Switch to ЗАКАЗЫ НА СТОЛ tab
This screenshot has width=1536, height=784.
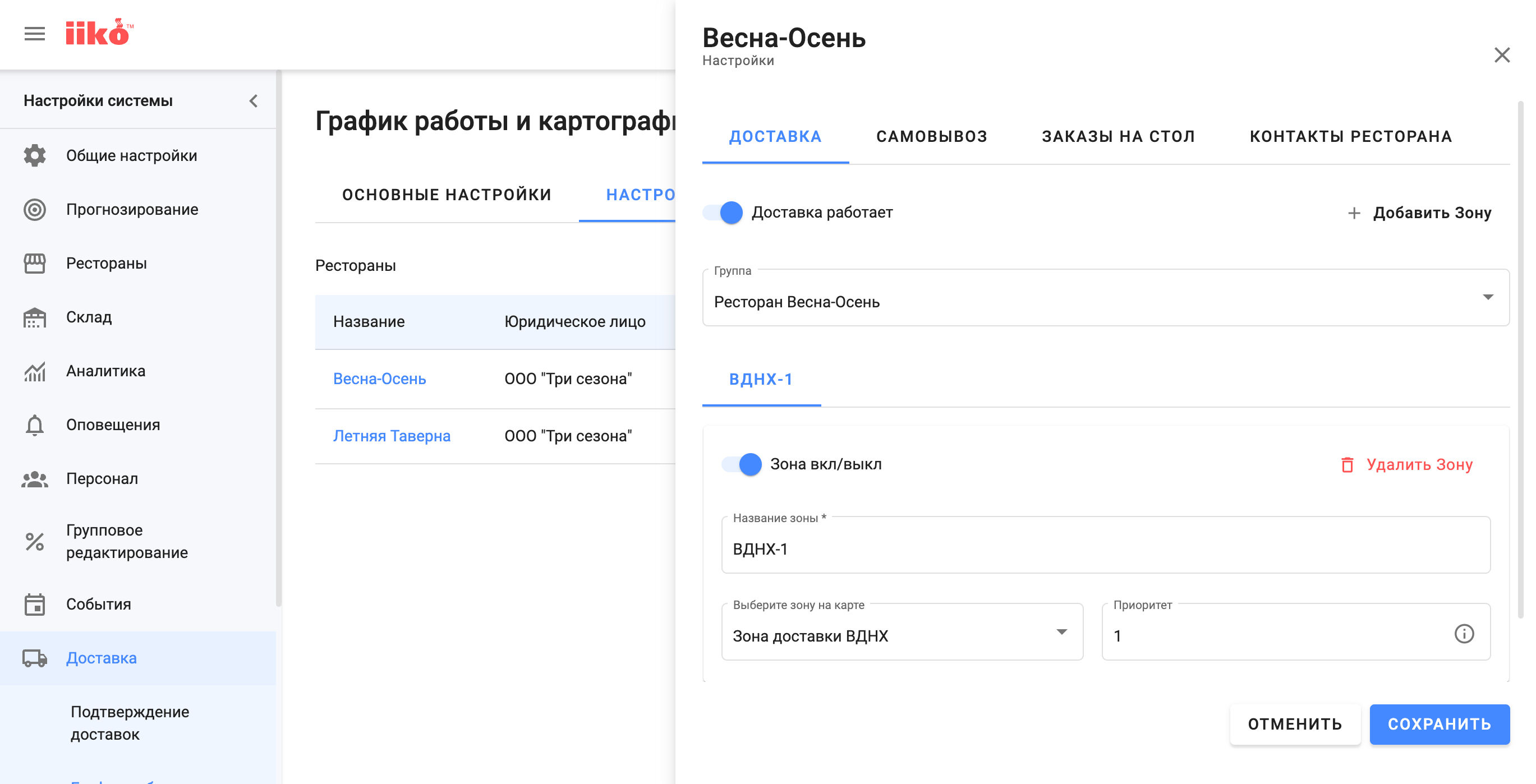point(1118,136)
